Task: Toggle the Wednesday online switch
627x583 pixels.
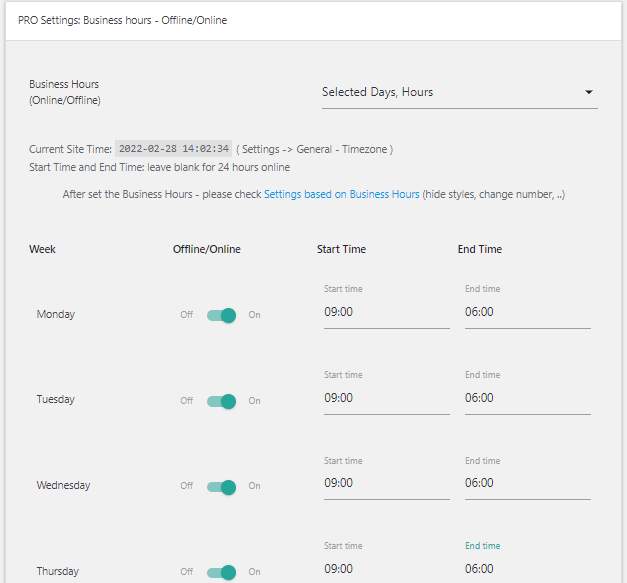Action: (221, 487)
